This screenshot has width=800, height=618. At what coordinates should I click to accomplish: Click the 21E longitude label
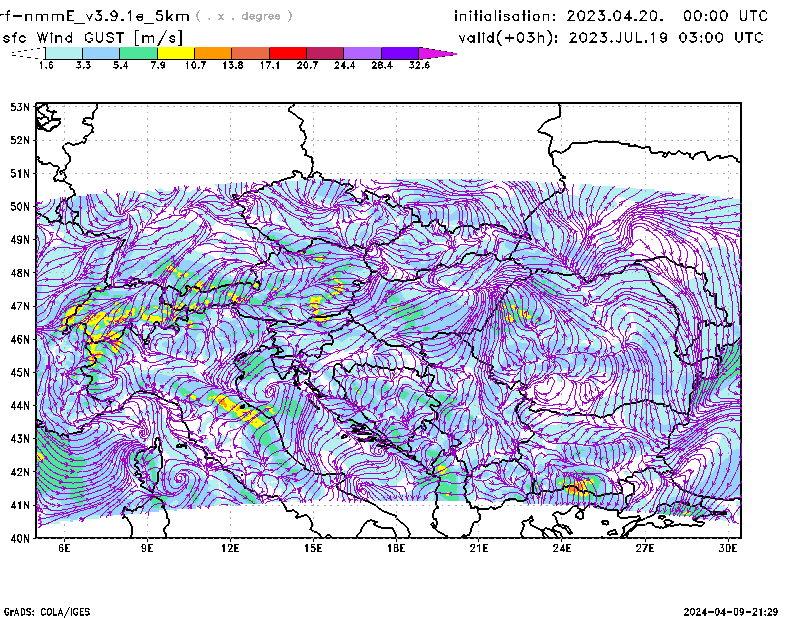[479, 548]
